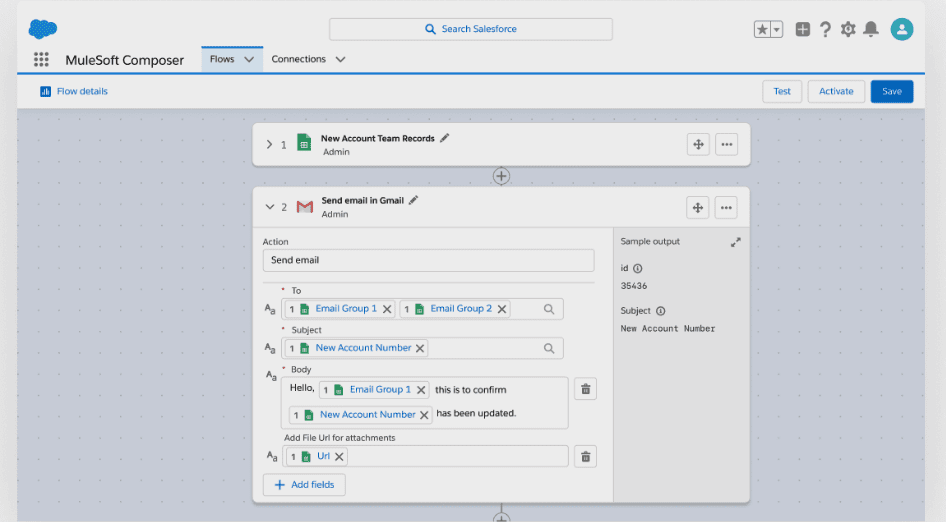Screen dimensions: 946x522
Task: Click the Search Salesforce field
Action: [x=471, y=29]
